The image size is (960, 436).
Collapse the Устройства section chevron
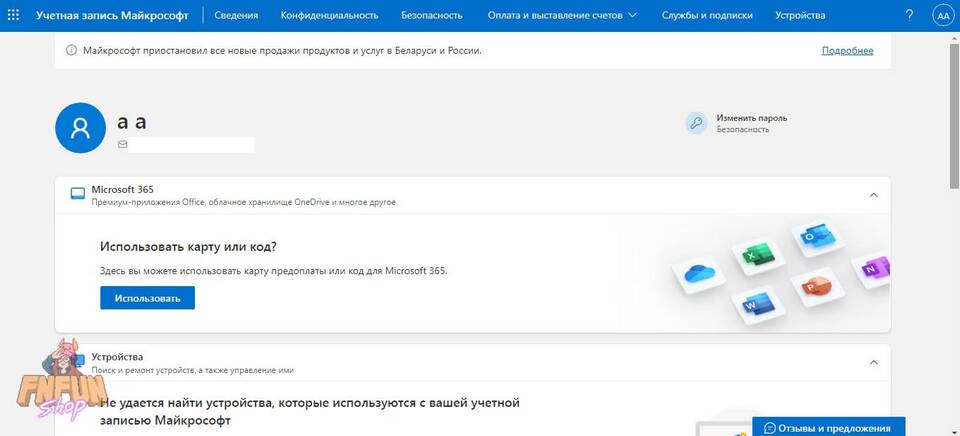click(x=874, y=362)
